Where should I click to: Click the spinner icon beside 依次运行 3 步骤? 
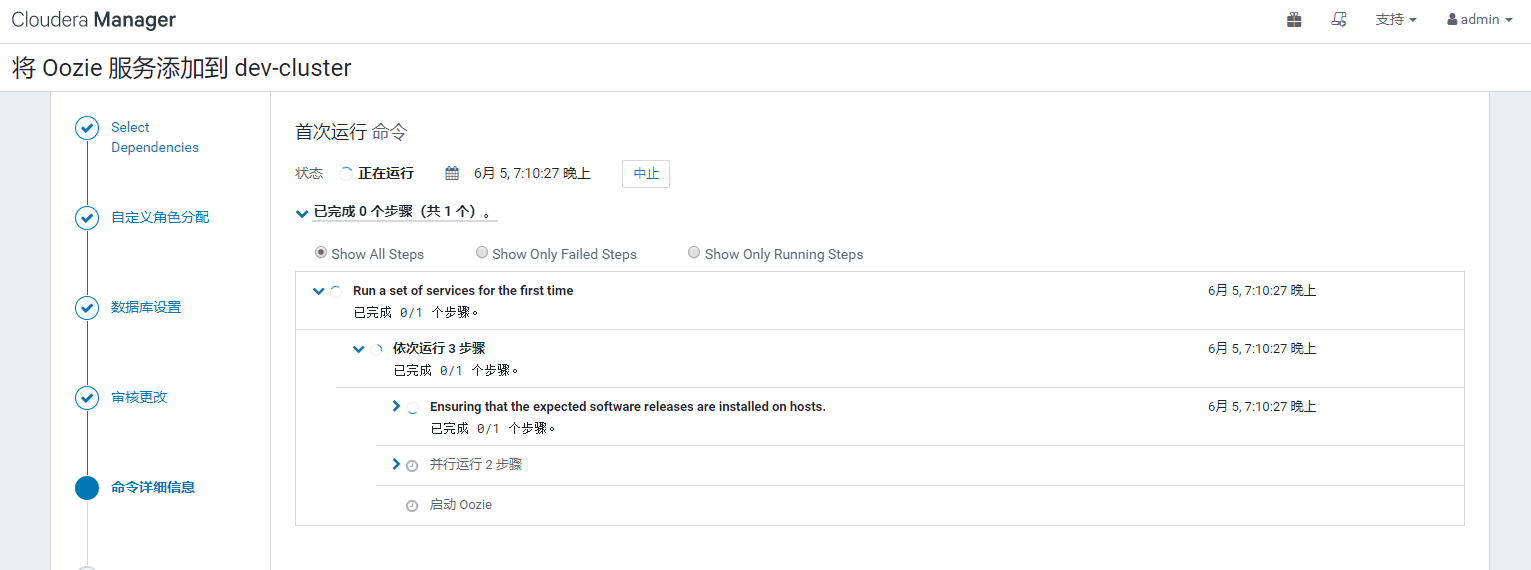[x=376, y=350]
